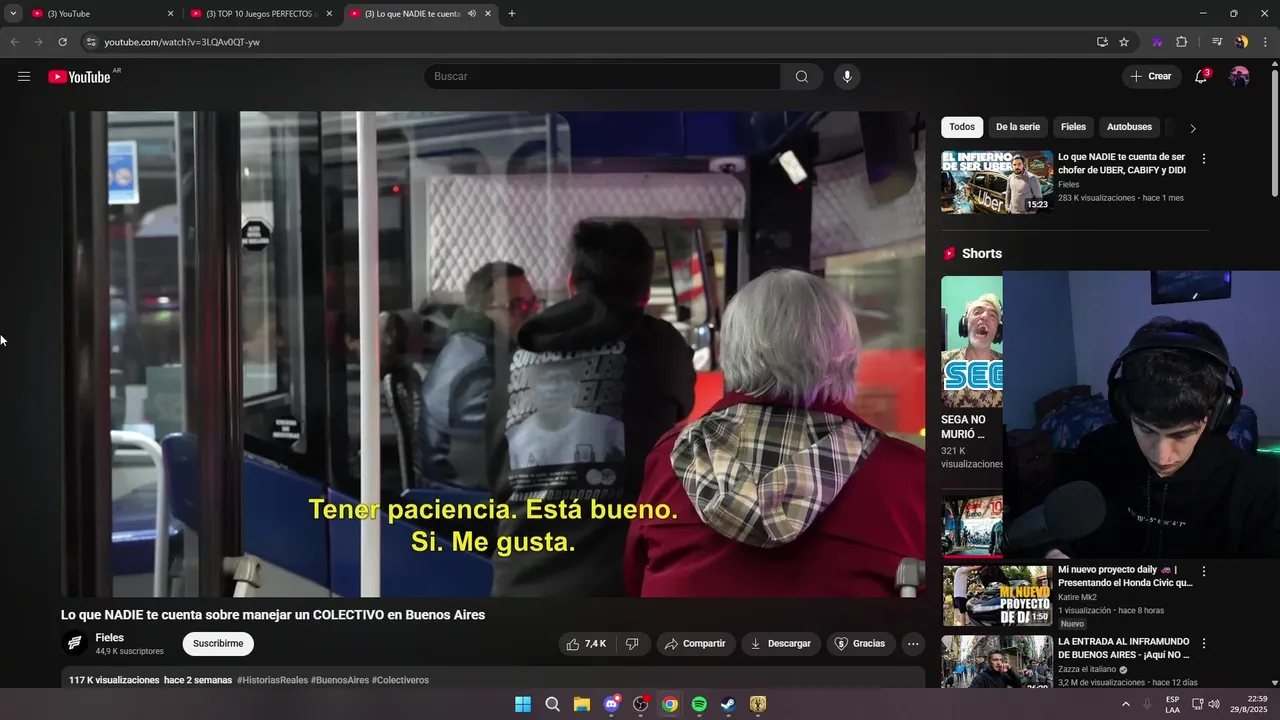Click the #Colectiveros hashtag

(x=400, y=680)
